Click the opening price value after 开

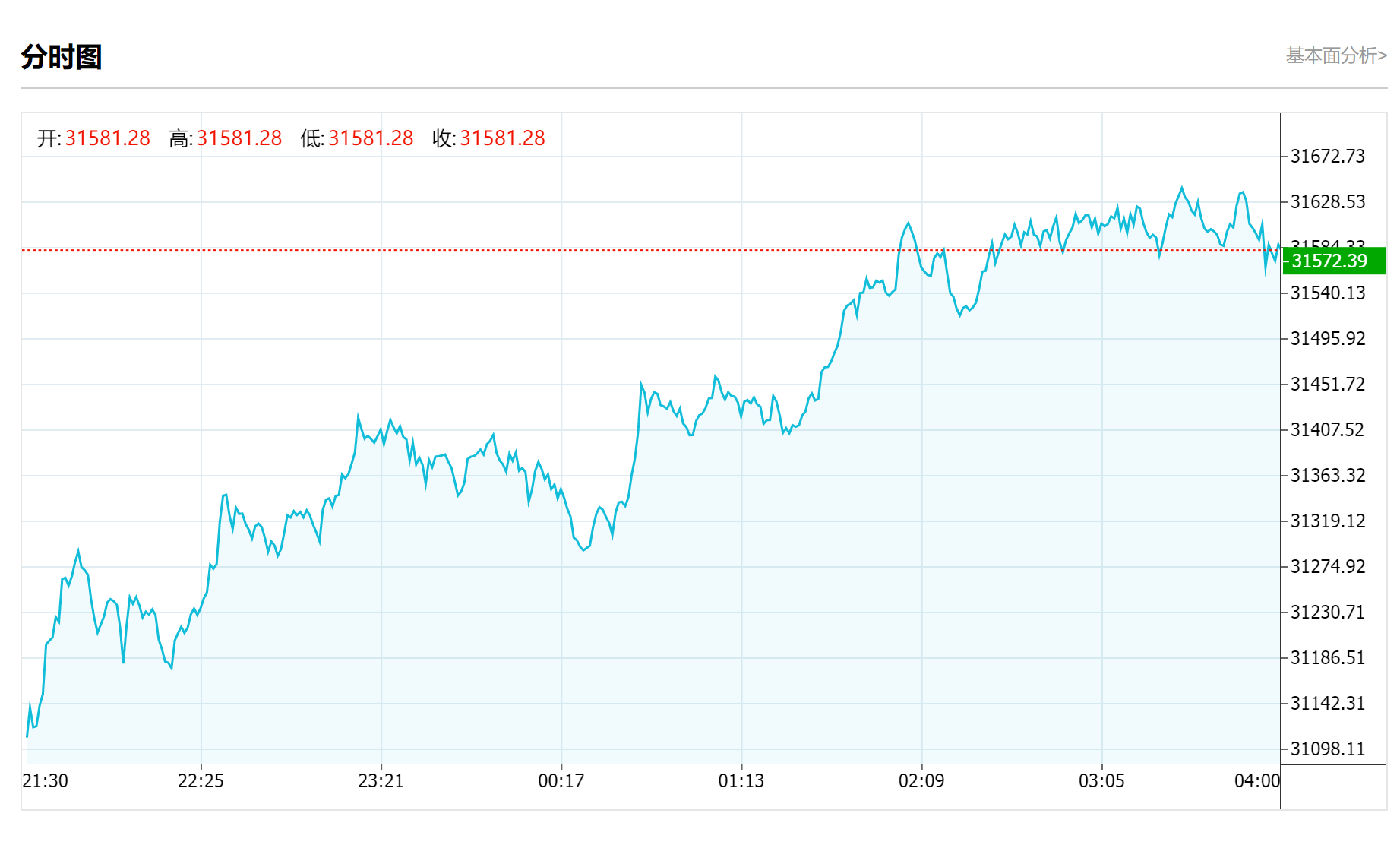click(x=107, y=138)
